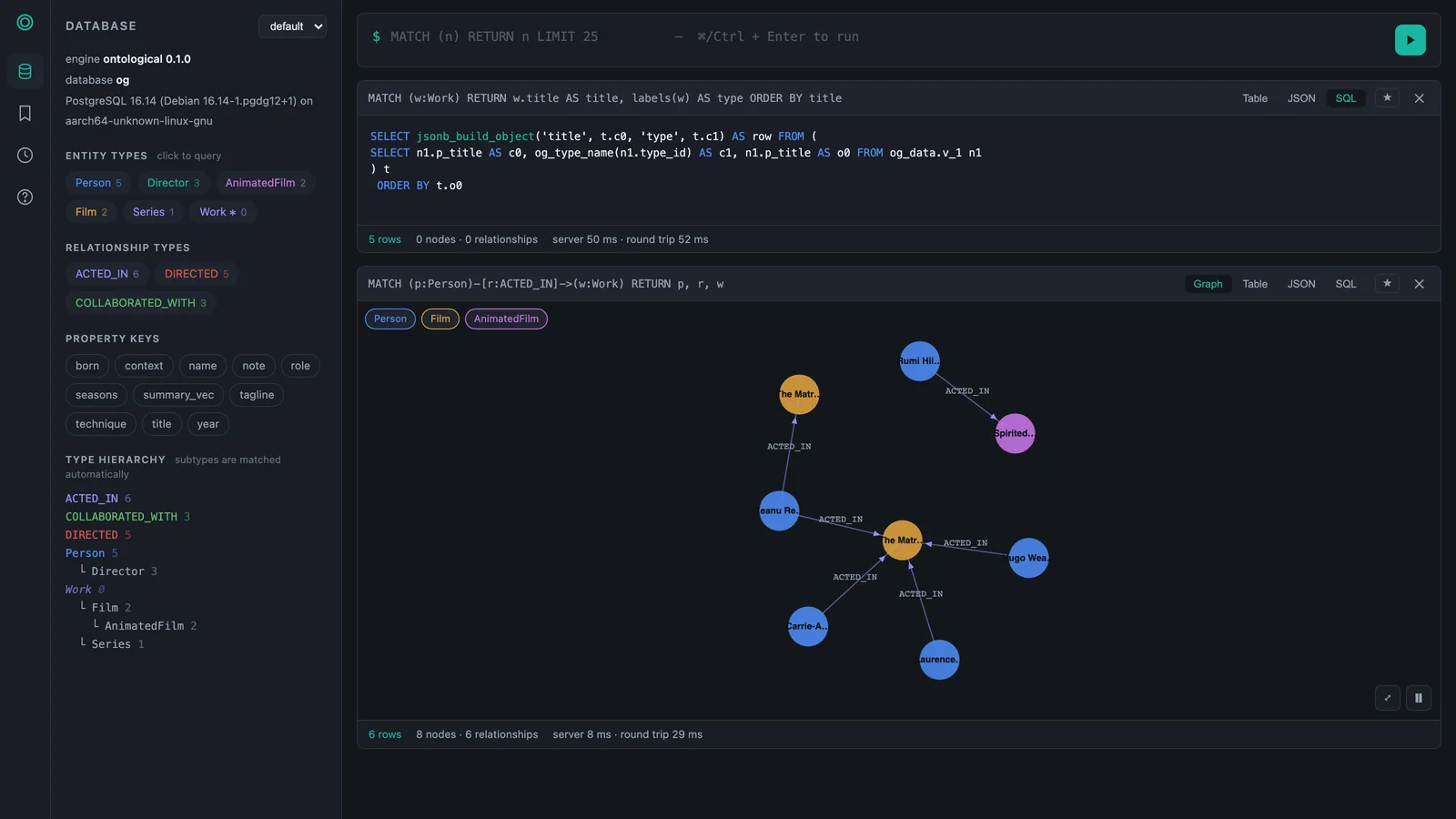
Task: Select the Hugo Wea... person node
Action: [x=1028, y=558]
